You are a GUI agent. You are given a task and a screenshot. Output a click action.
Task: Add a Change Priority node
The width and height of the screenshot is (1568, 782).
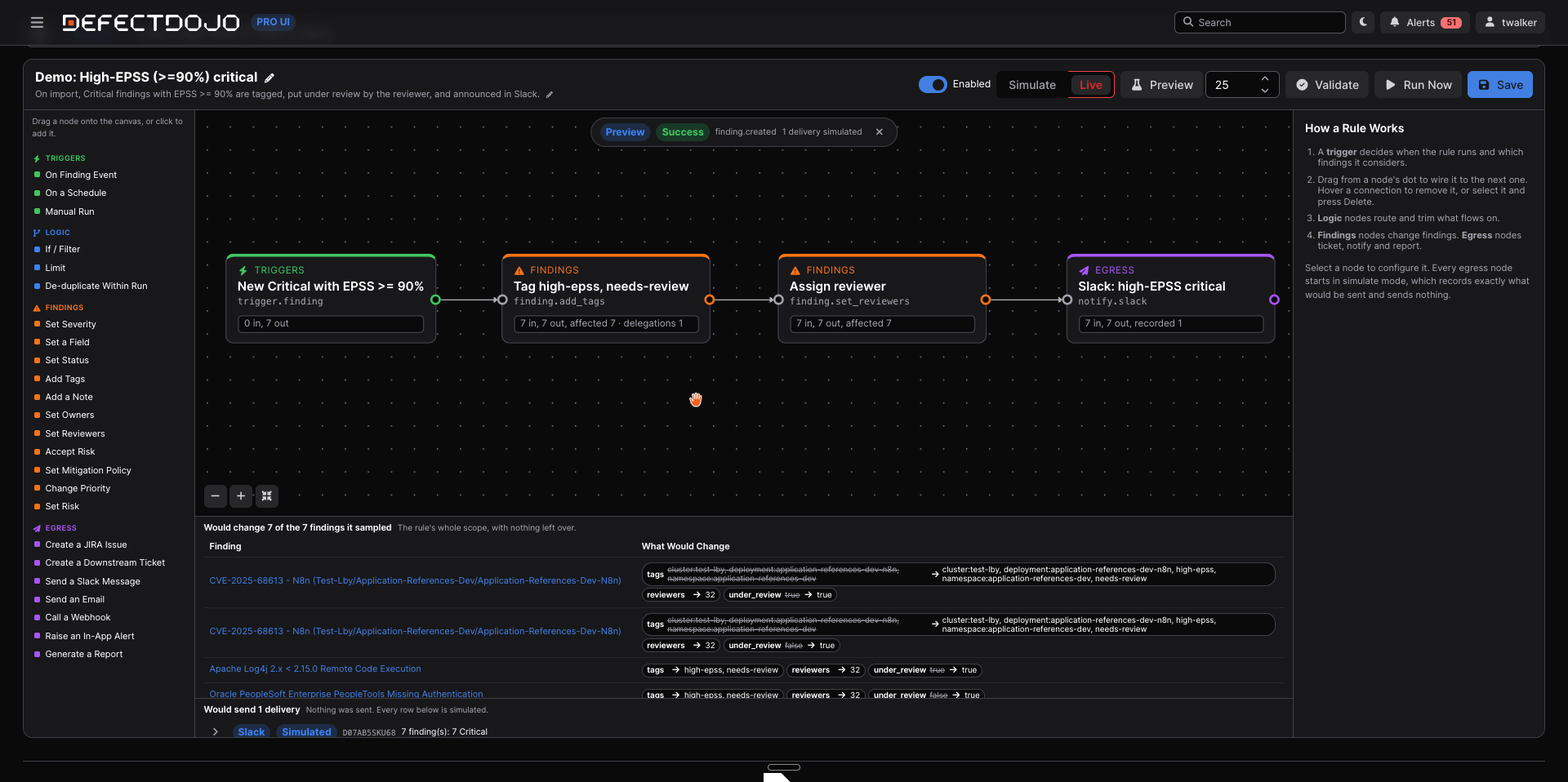pyautogui.click(x=78, y=488)
